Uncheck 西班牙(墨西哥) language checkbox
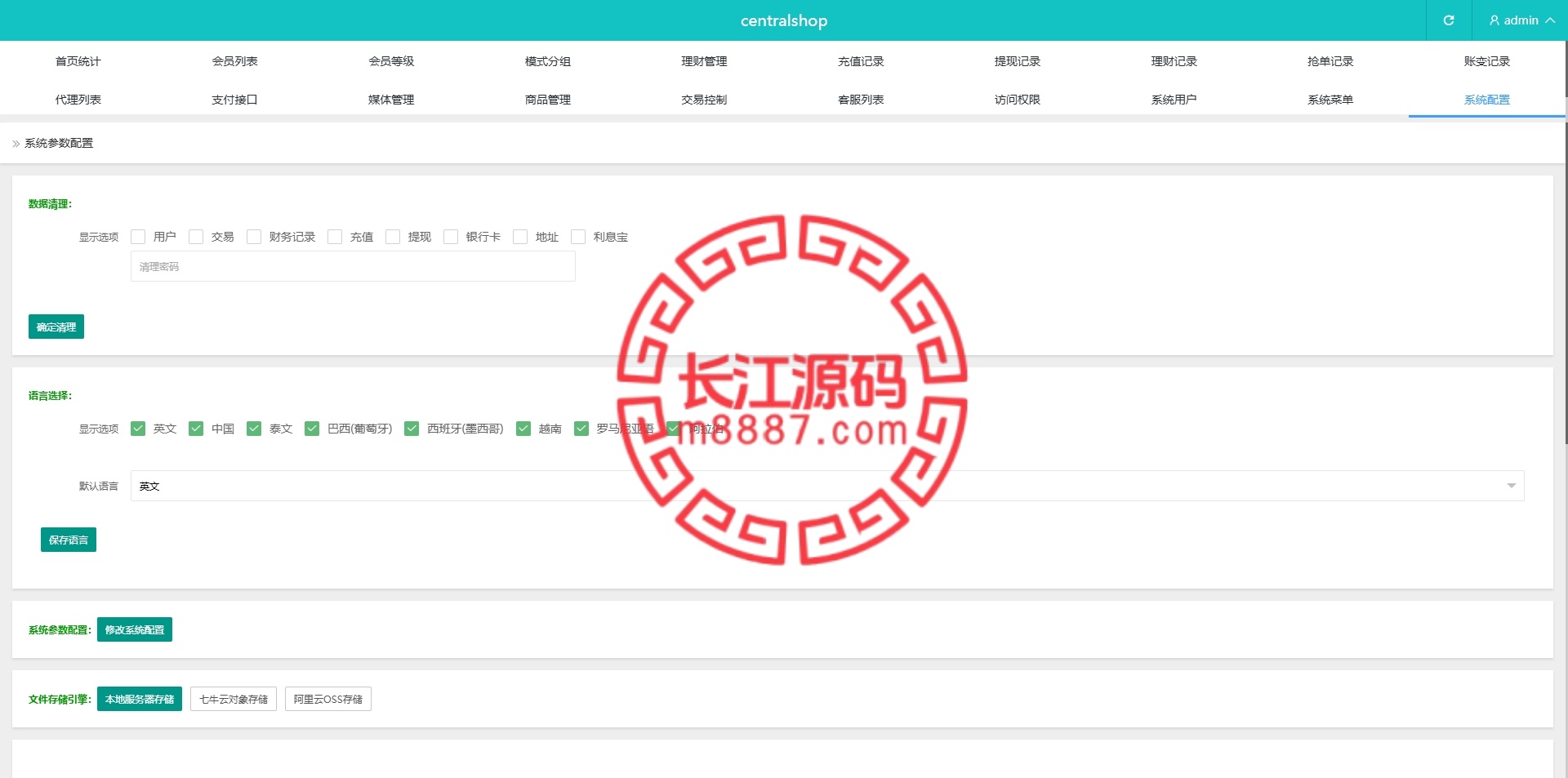 click(412, 429)
